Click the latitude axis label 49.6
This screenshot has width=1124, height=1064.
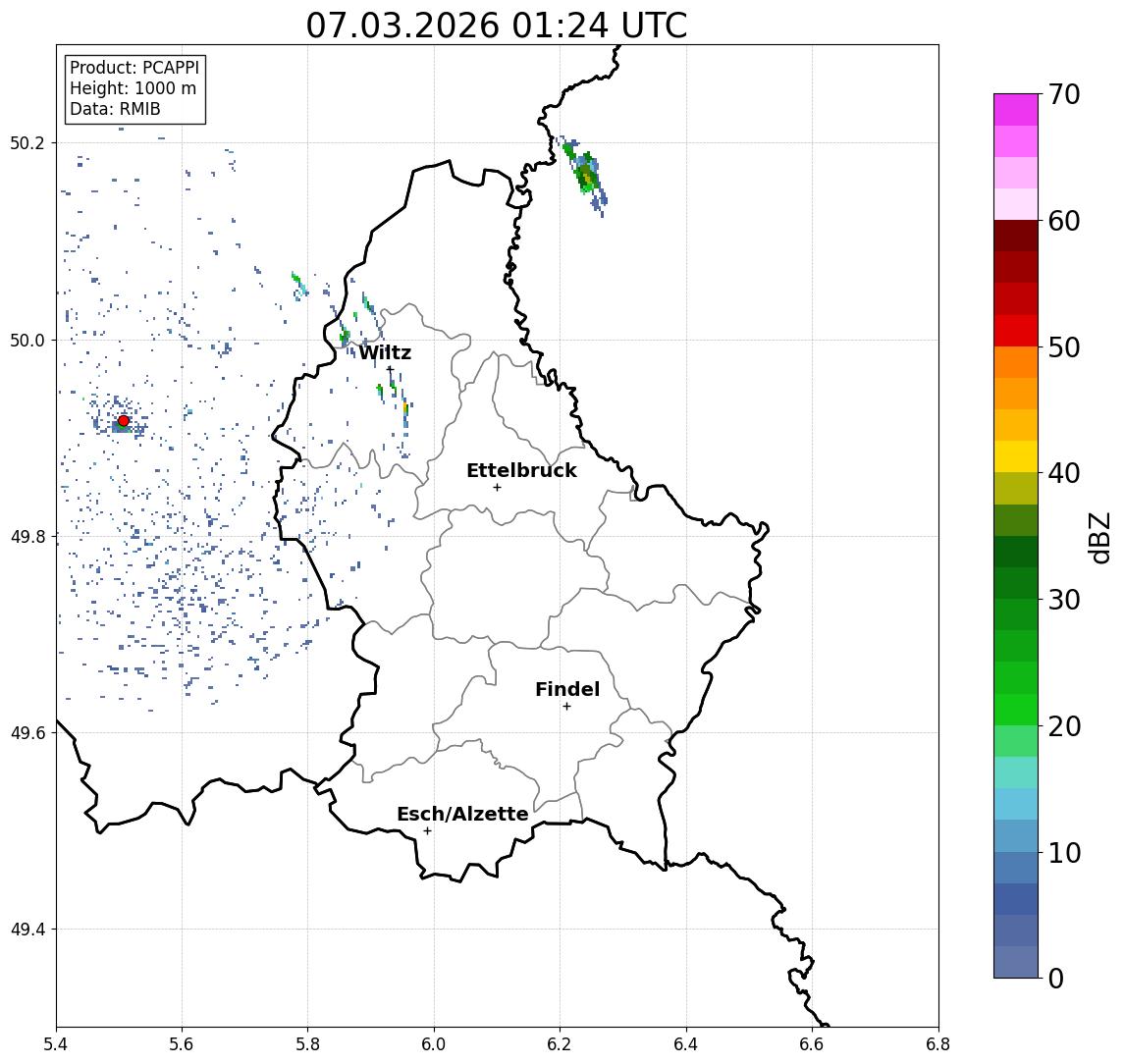[27, 733]
